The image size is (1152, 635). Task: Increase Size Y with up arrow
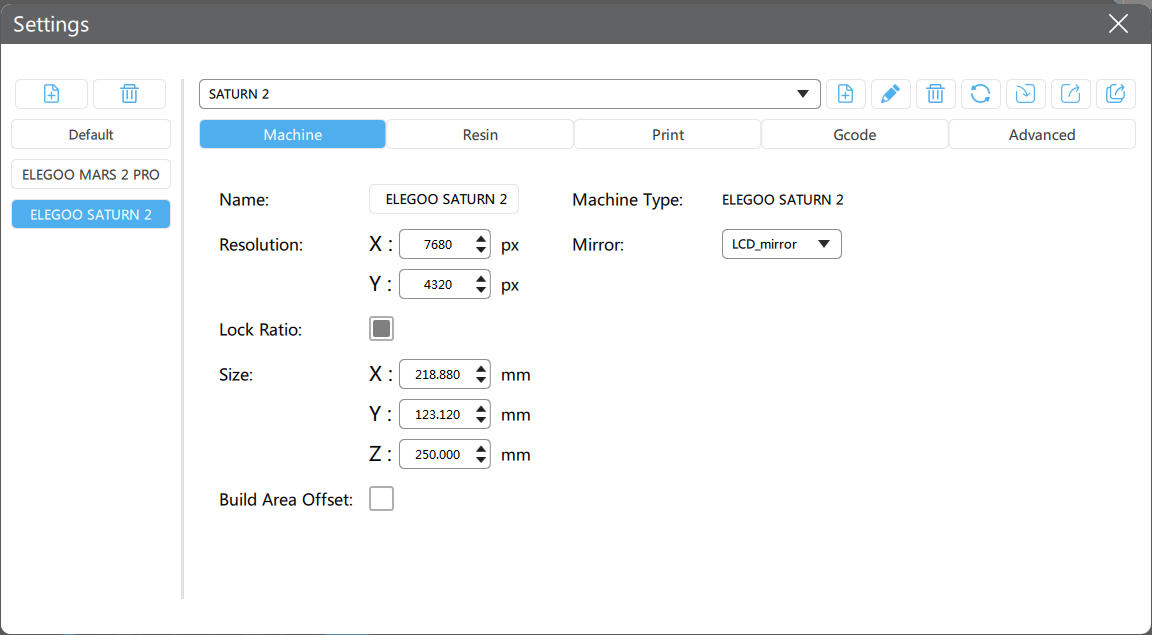[481, 408]
